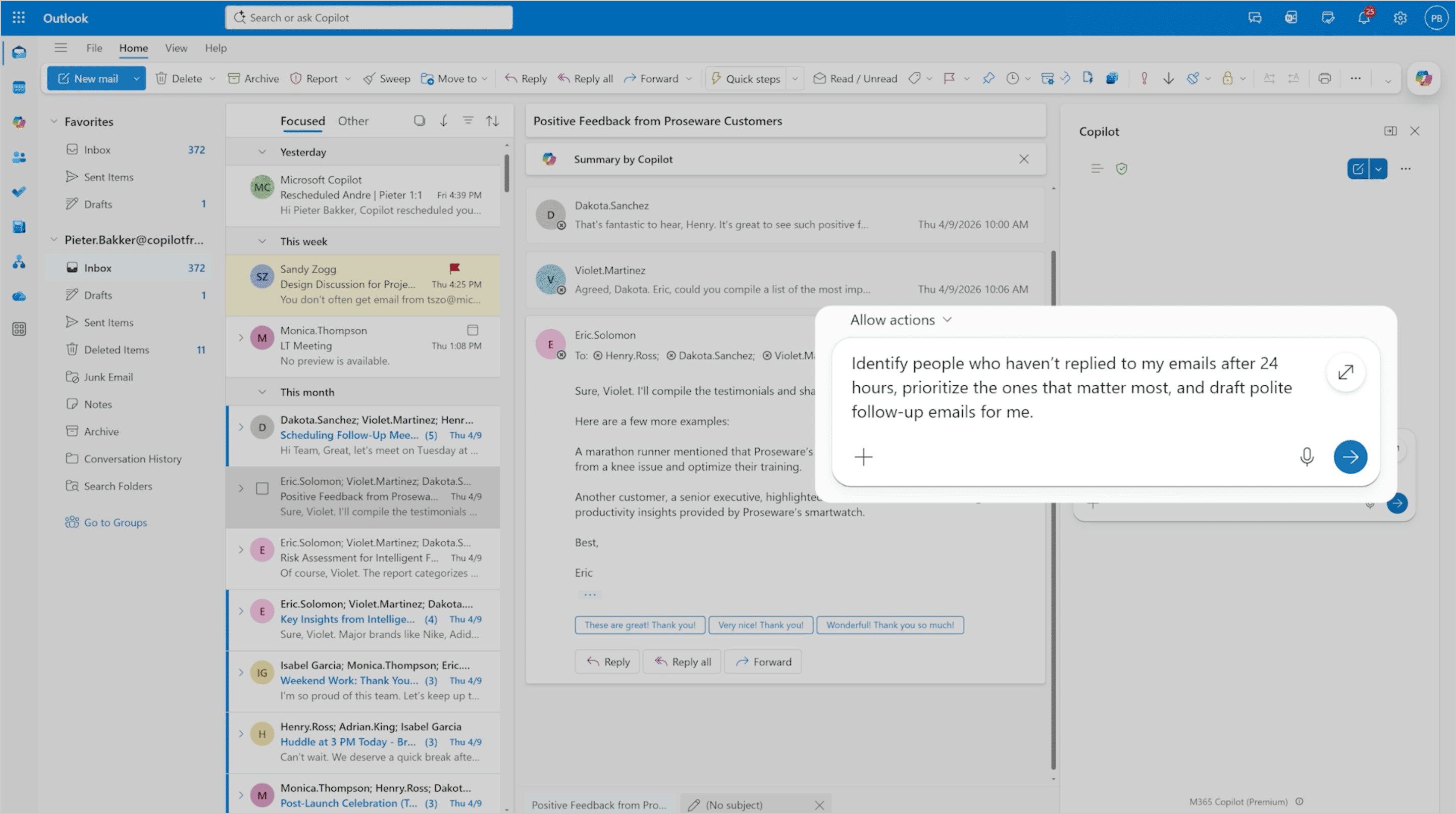Click the Archive ribbon command
Screen dimensions: 1456x814
coord(252,78)
